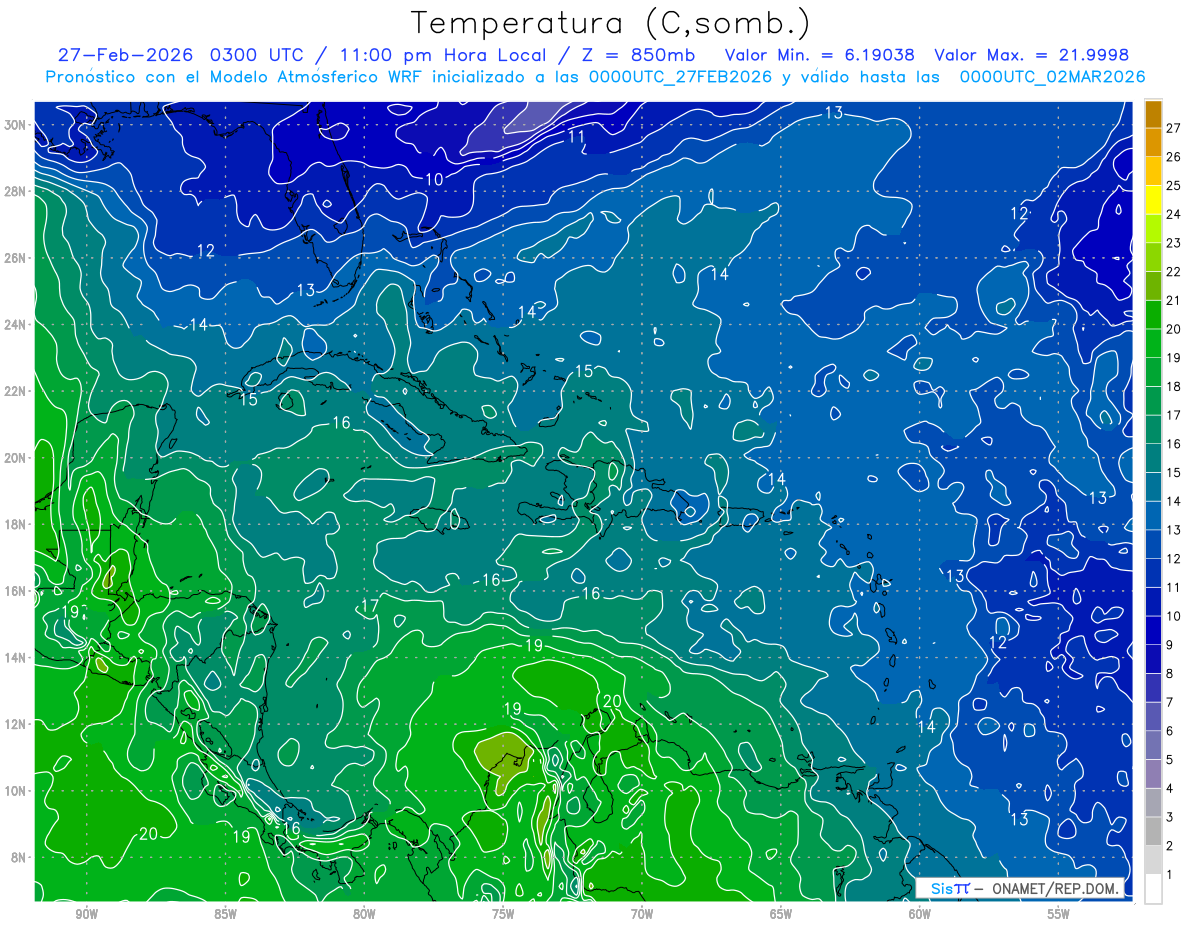
Task: Click the 10N latitude axis label
Action: point(17,790)
